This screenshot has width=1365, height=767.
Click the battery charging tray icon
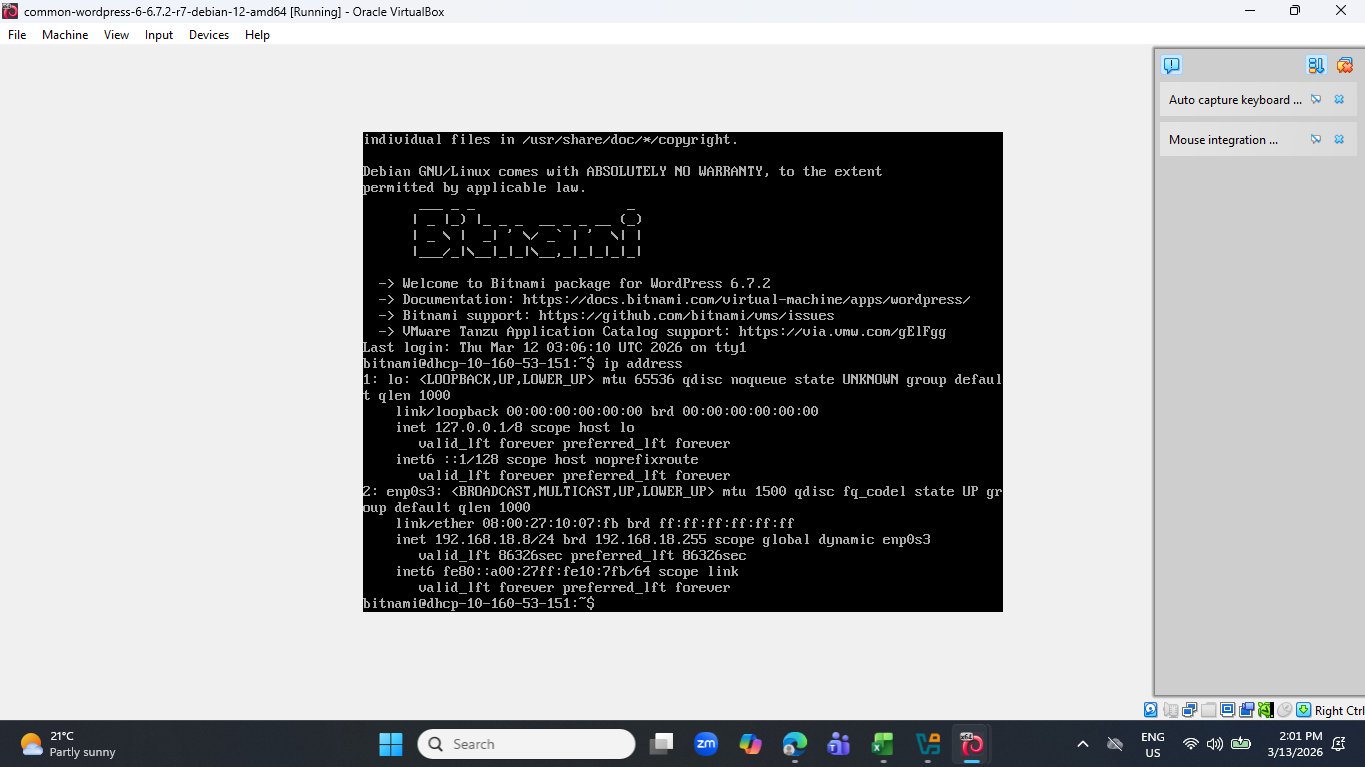point(1241,744)
